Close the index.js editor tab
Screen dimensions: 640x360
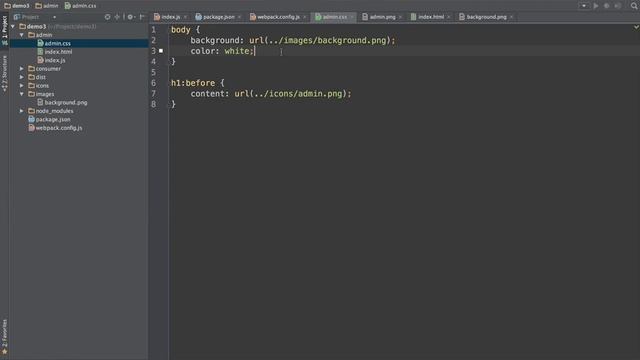(x=185, y=17)
